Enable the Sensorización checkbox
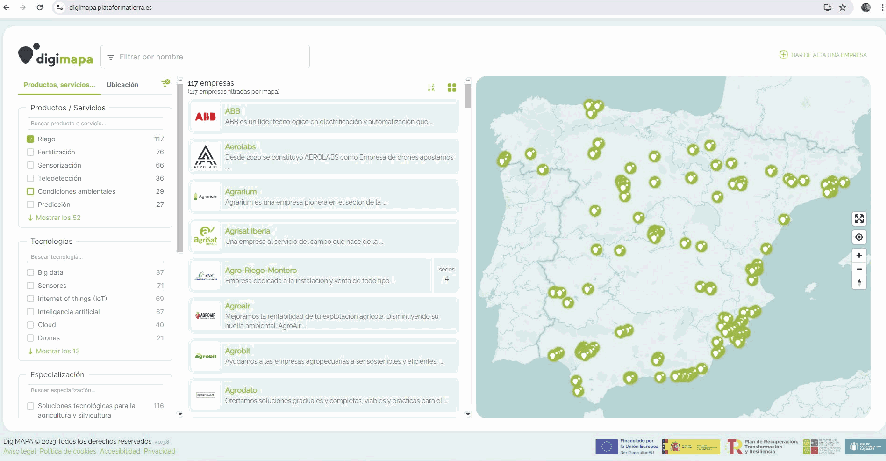The image size is (886, 461). click(x=31, y=166)
